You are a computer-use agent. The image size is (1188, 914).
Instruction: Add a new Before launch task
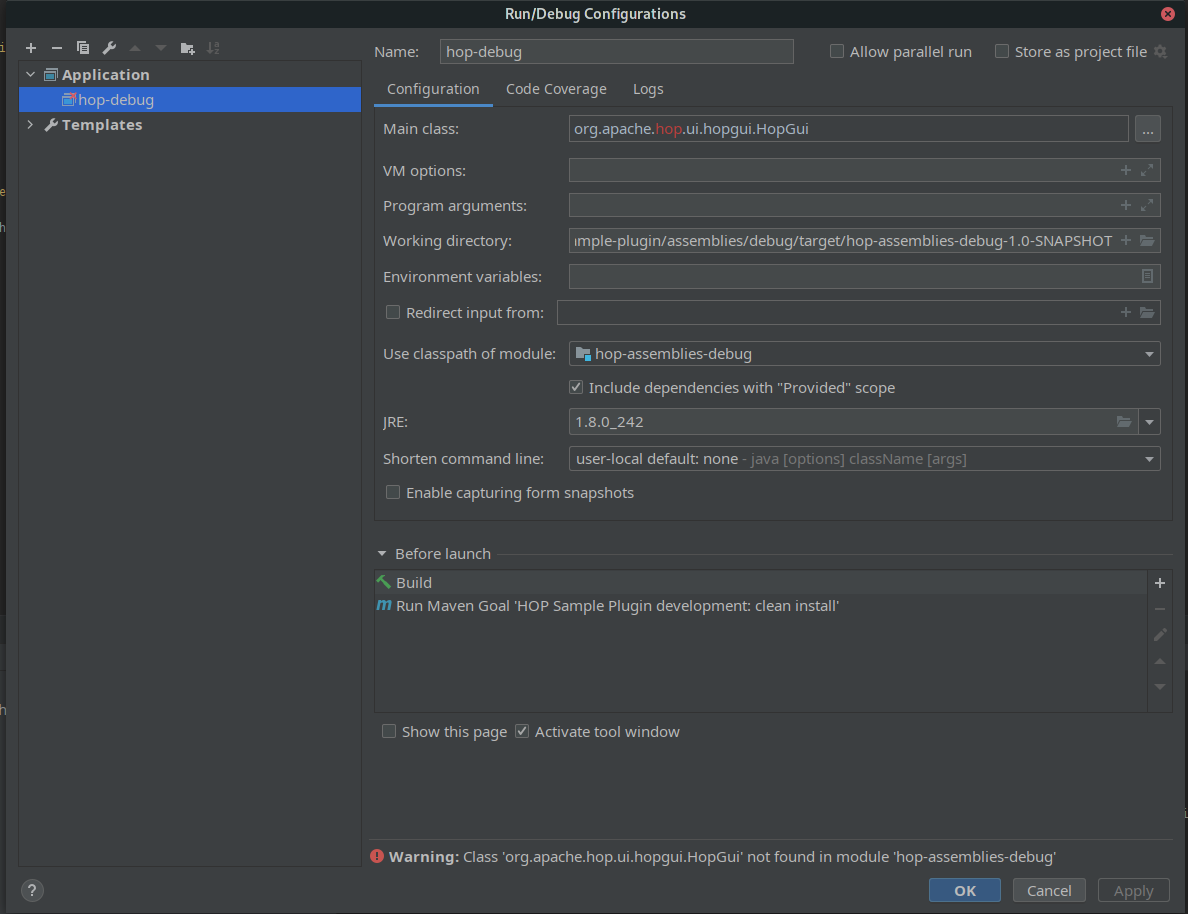pos(1159,582)
